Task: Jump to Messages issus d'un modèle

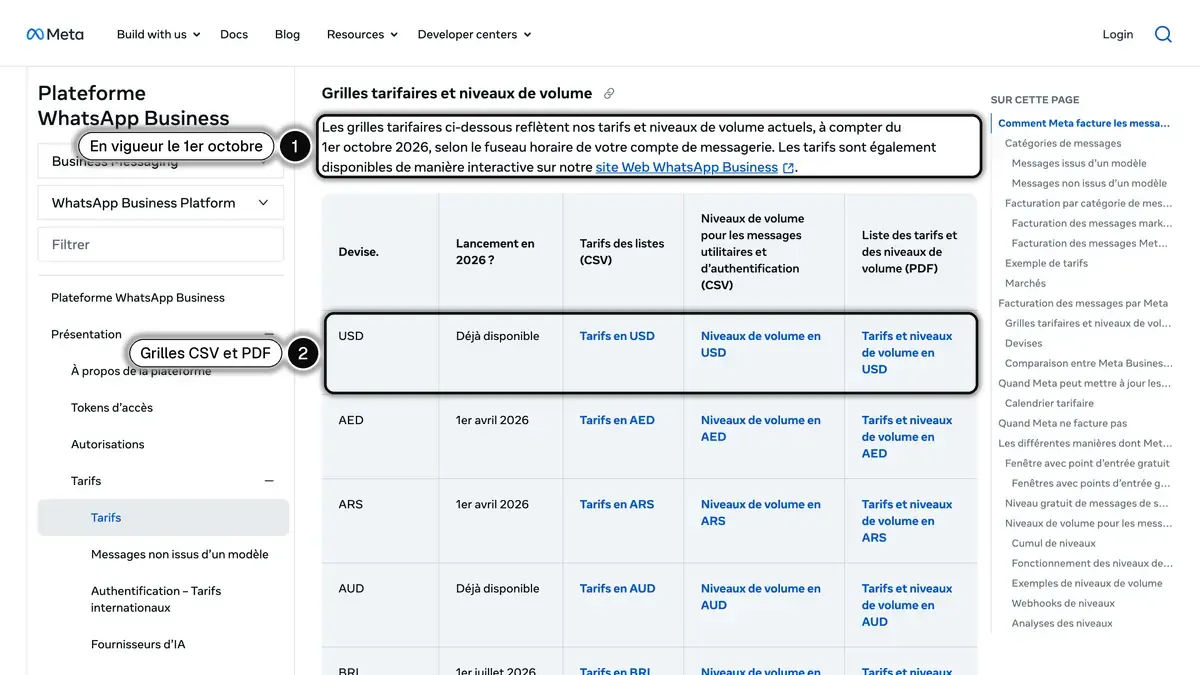Action: [1079, 163]
